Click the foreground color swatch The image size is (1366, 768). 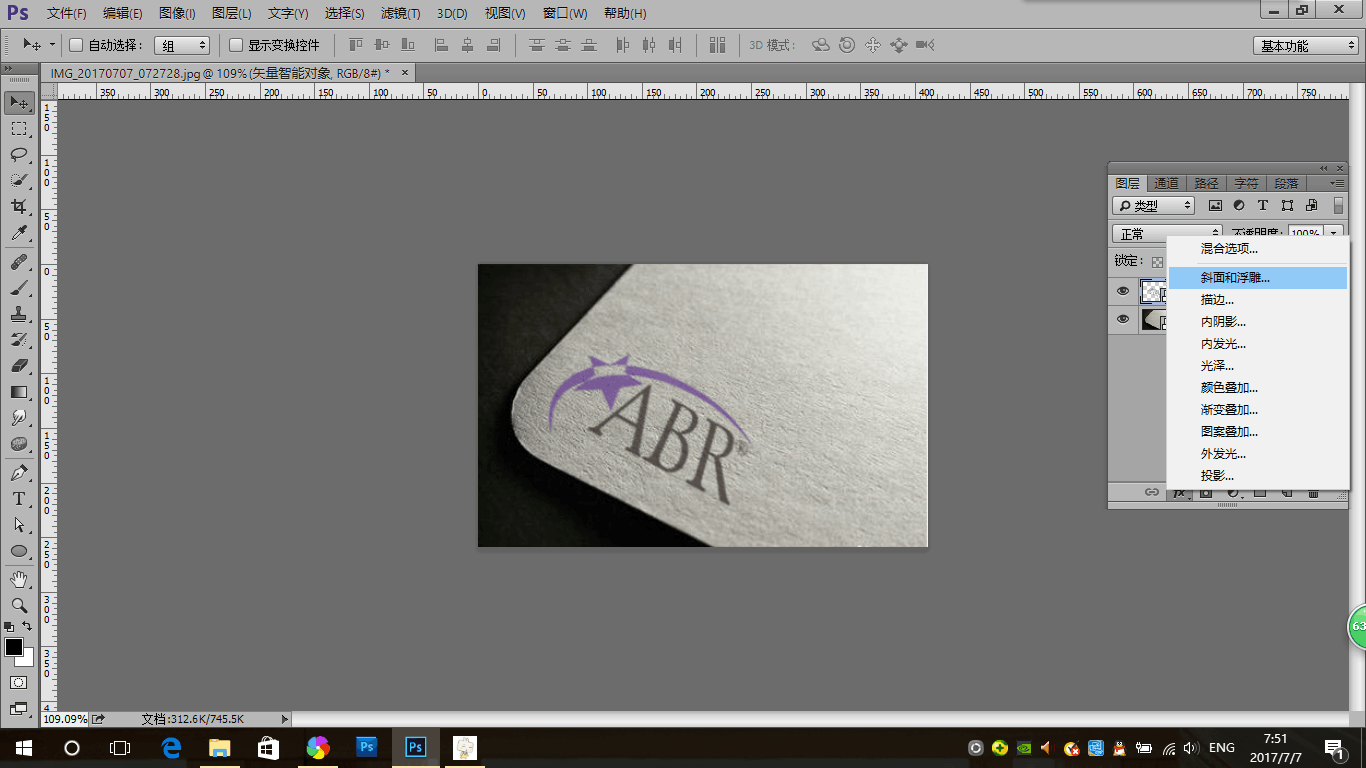pyautogui.click(x=14, y=648)
